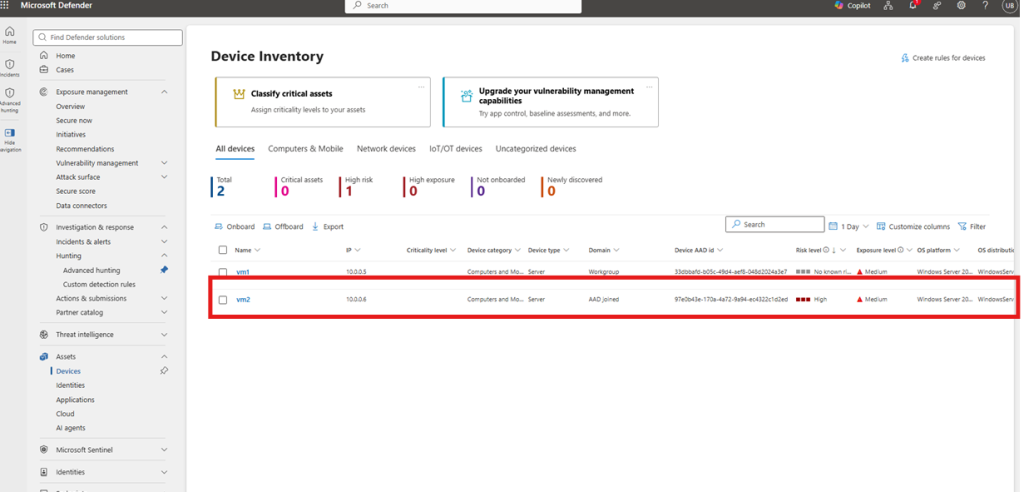Unpin Advanced hunting with the blue pin
Screen dimensions: 1024x492
(164, 270)
